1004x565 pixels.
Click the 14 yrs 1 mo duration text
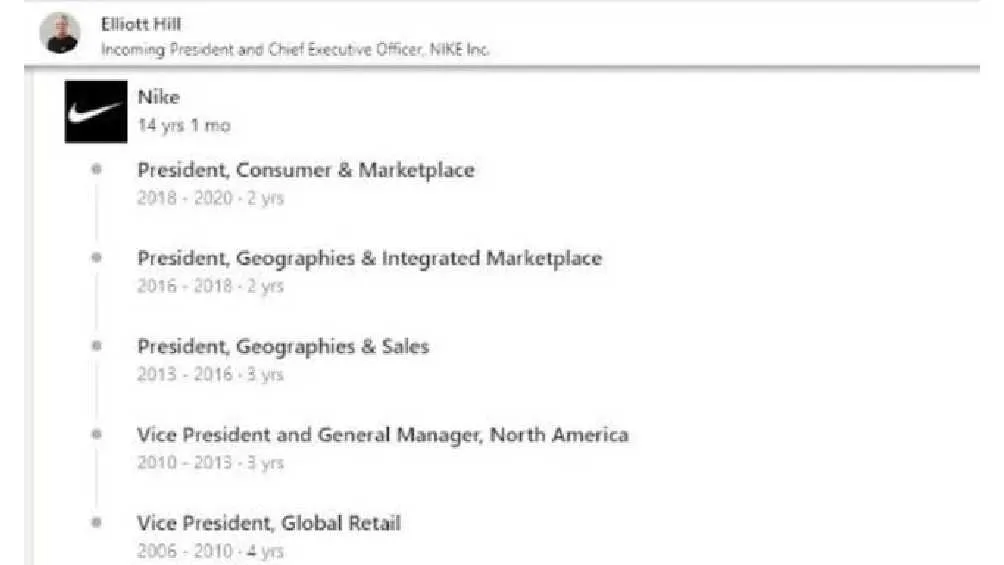[184, 126]
